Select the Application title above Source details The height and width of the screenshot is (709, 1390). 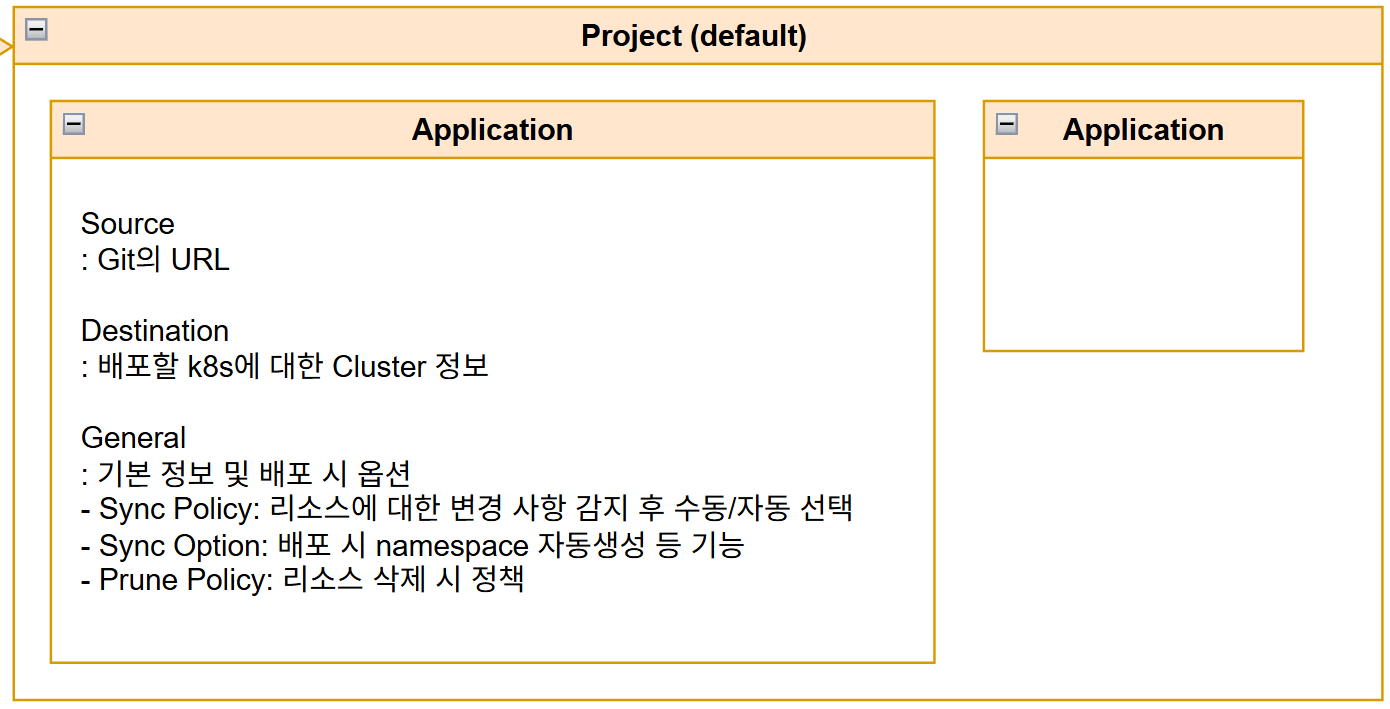[x=492, y=130]
